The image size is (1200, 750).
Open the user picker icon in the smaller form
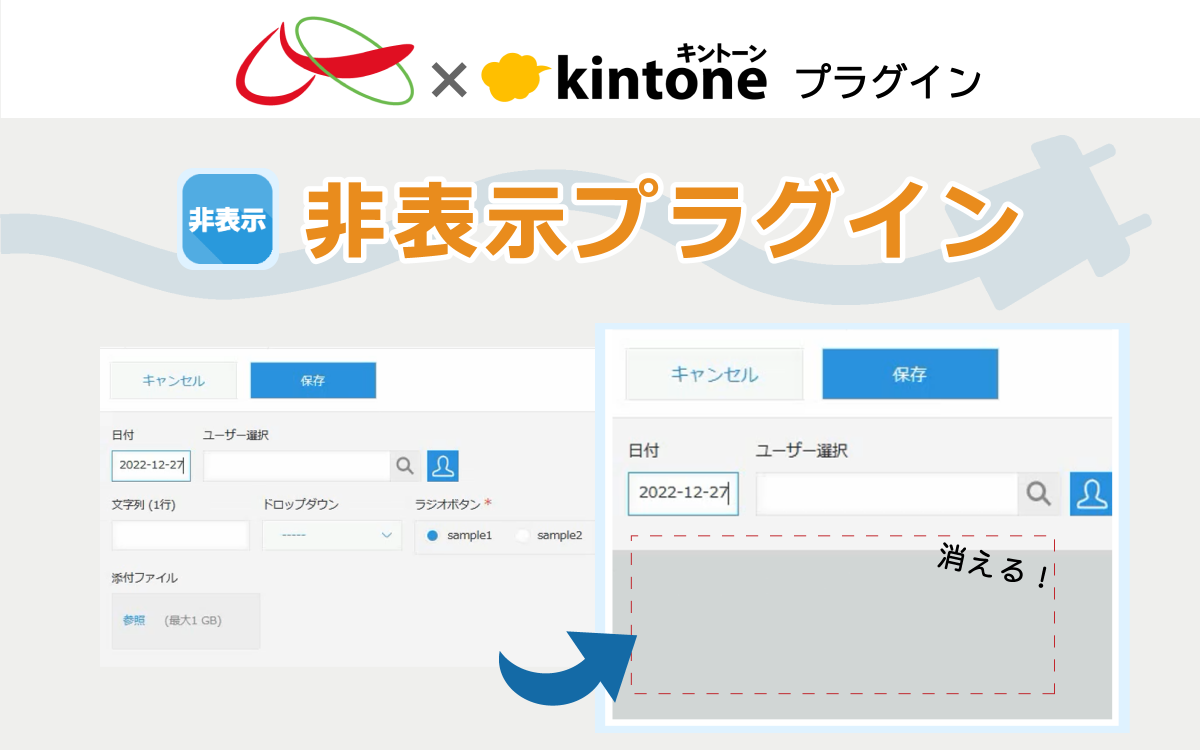[x=443, y=466]
